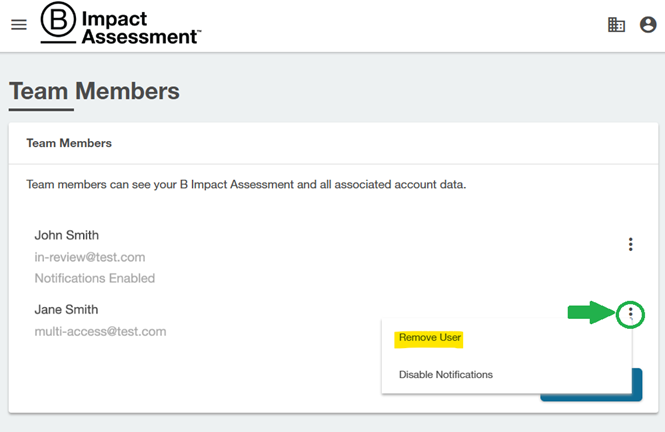
Task: Click the partially hidden blue button
Action: 636,385
